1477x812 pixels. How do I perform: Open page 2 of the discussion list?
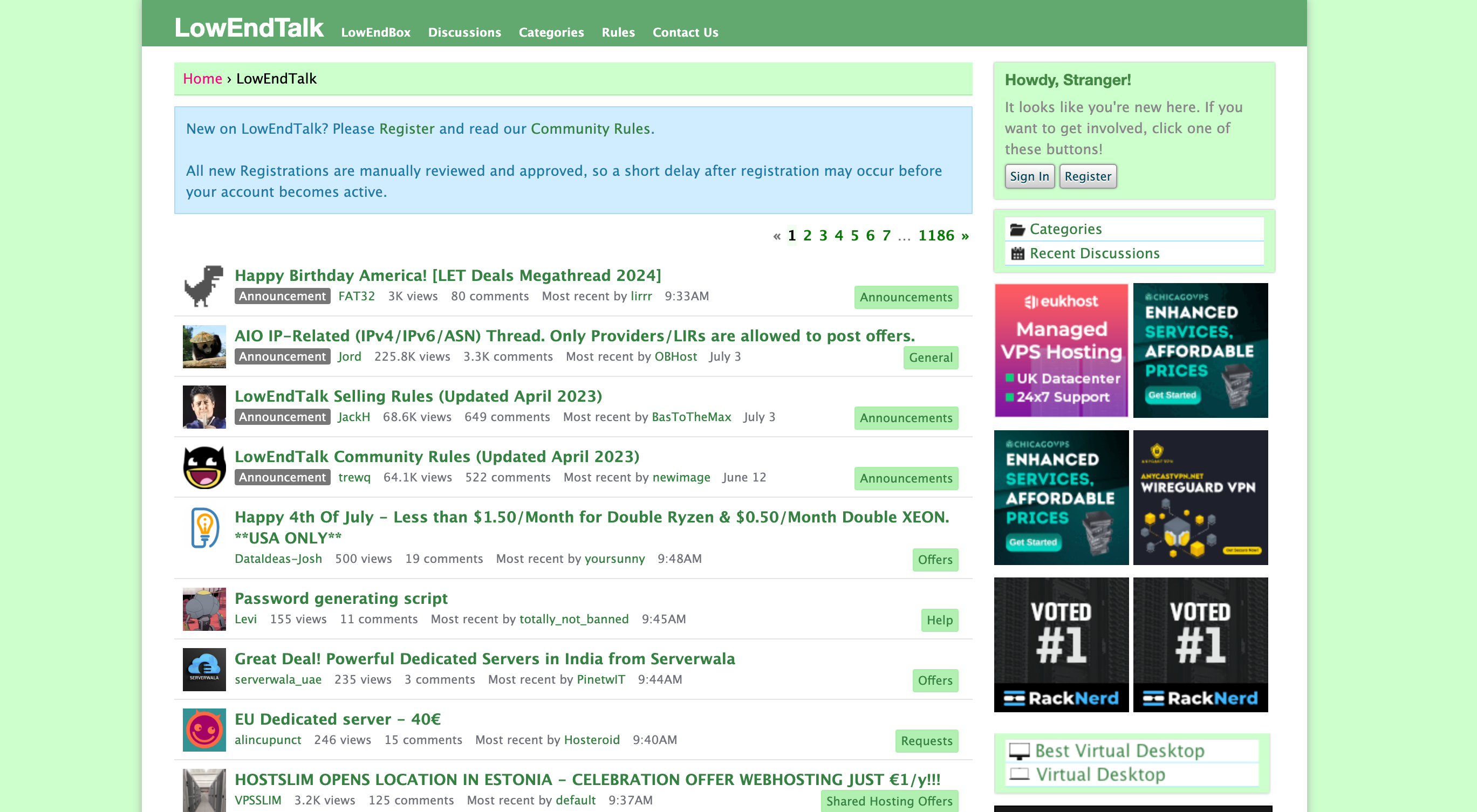click(806, 236)
